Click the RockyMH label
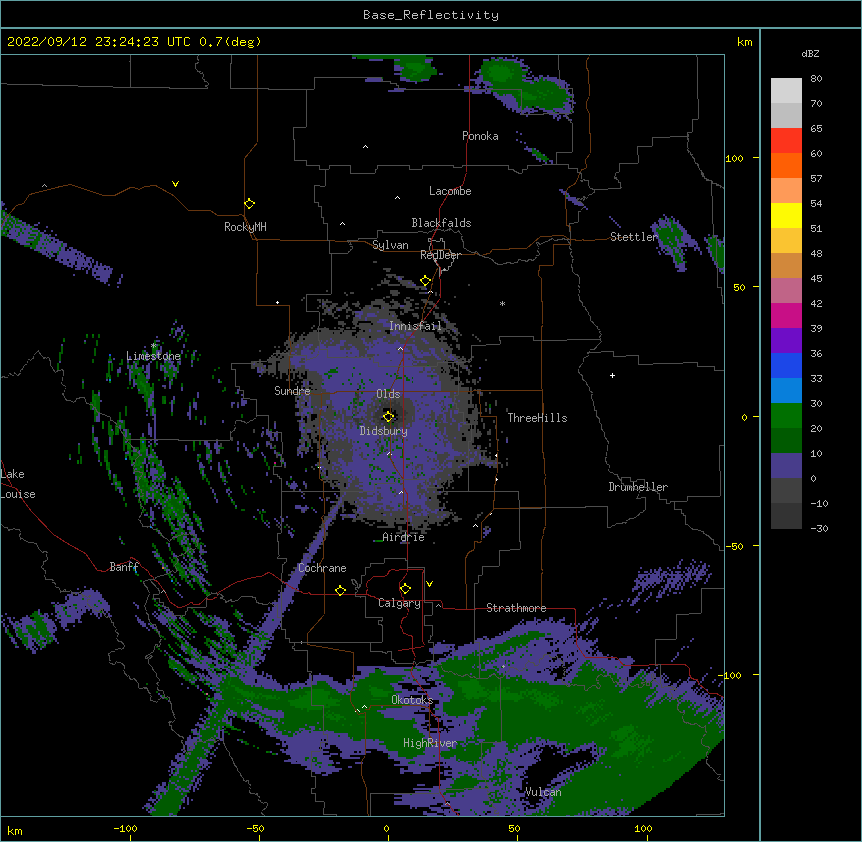862x842 pixels. [245, 226]
